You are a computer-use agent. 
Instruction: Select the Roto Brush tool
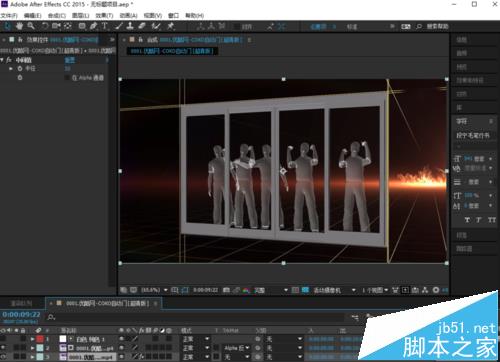click(156, 26)
